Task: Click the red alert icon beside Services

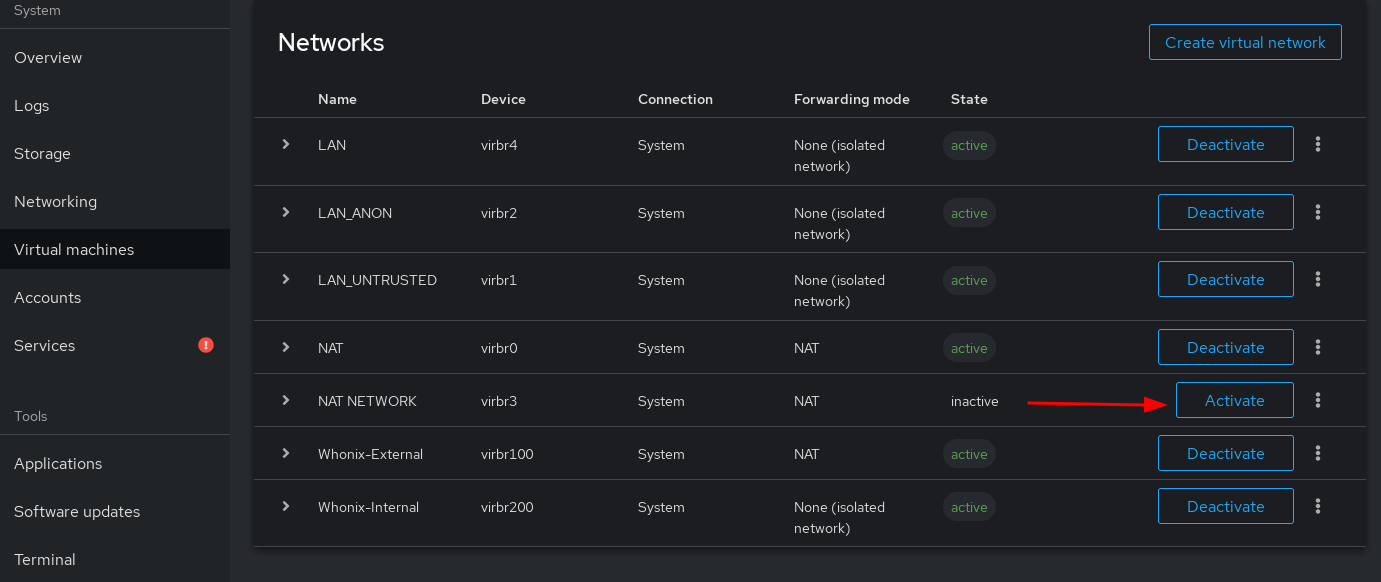Action: (x=206, y=345)
